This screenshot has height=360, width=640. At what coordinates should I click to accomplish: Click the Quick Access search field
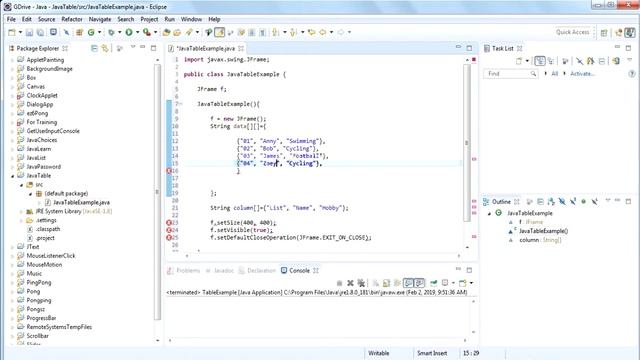[x=573, y=32]
